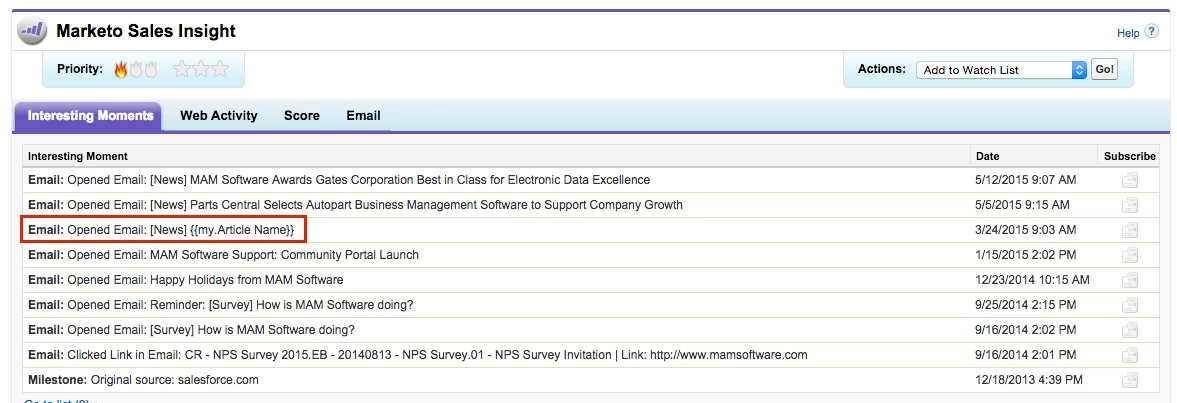Subscribe to the Happy Holidays email moment
This screenshot has height=403, width=1177.
pos(1130,280)
